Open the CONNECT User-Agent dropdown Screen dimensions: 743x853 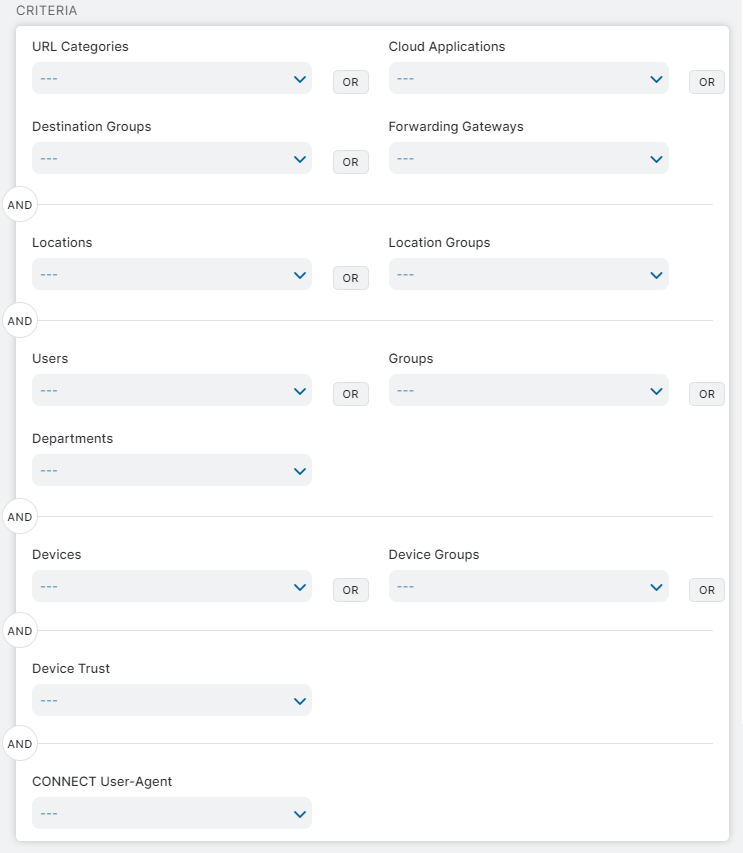[x=171, y=813]
